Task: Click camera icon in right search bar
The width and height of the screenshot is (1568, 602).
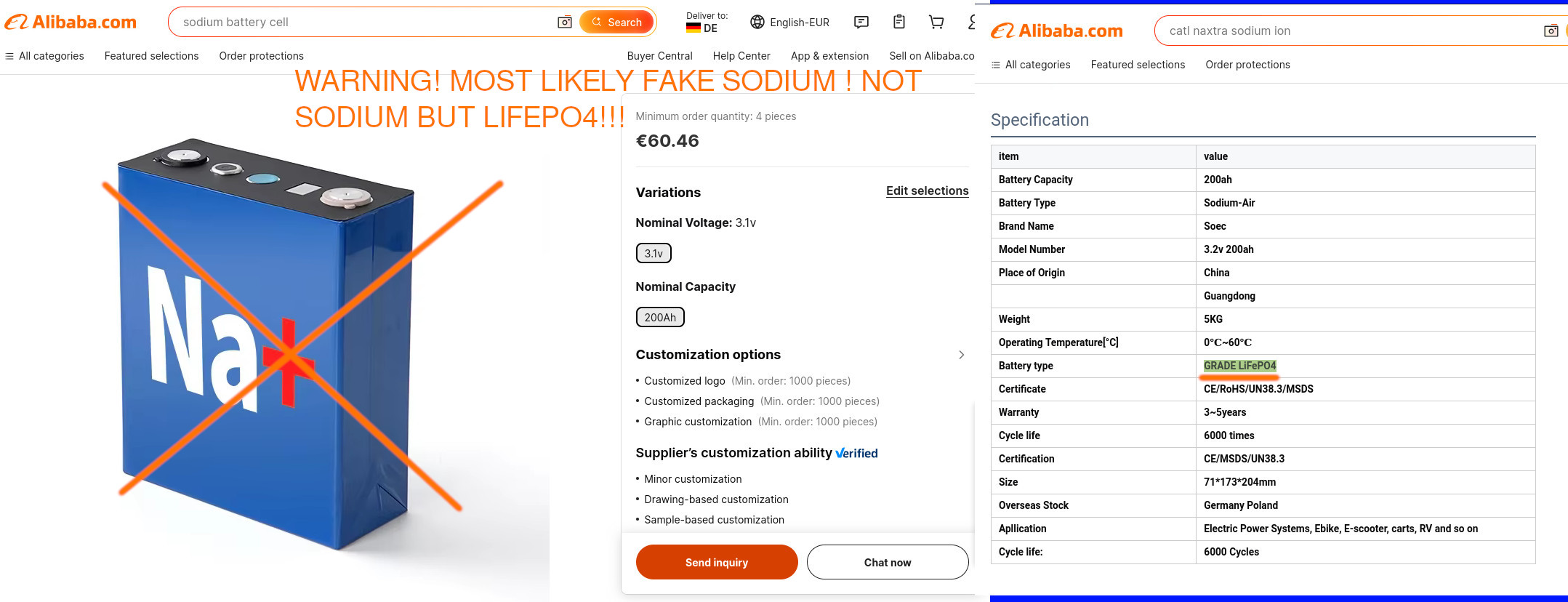Action: (x=1551, y=31)
